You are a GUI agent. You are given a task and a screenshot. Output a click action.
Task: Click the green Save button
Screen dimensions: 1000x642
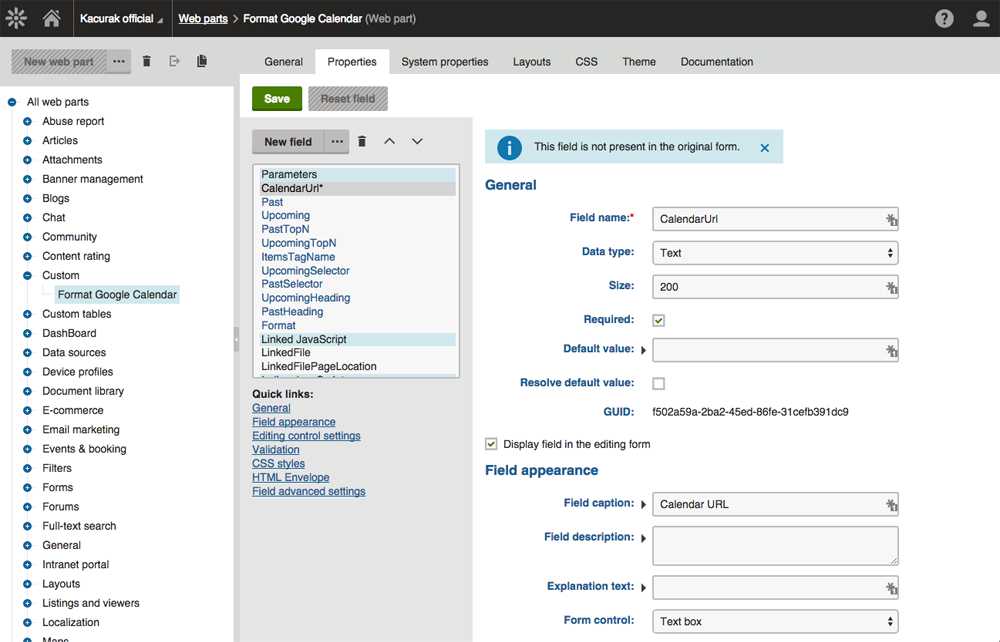(x=277, y=99)
